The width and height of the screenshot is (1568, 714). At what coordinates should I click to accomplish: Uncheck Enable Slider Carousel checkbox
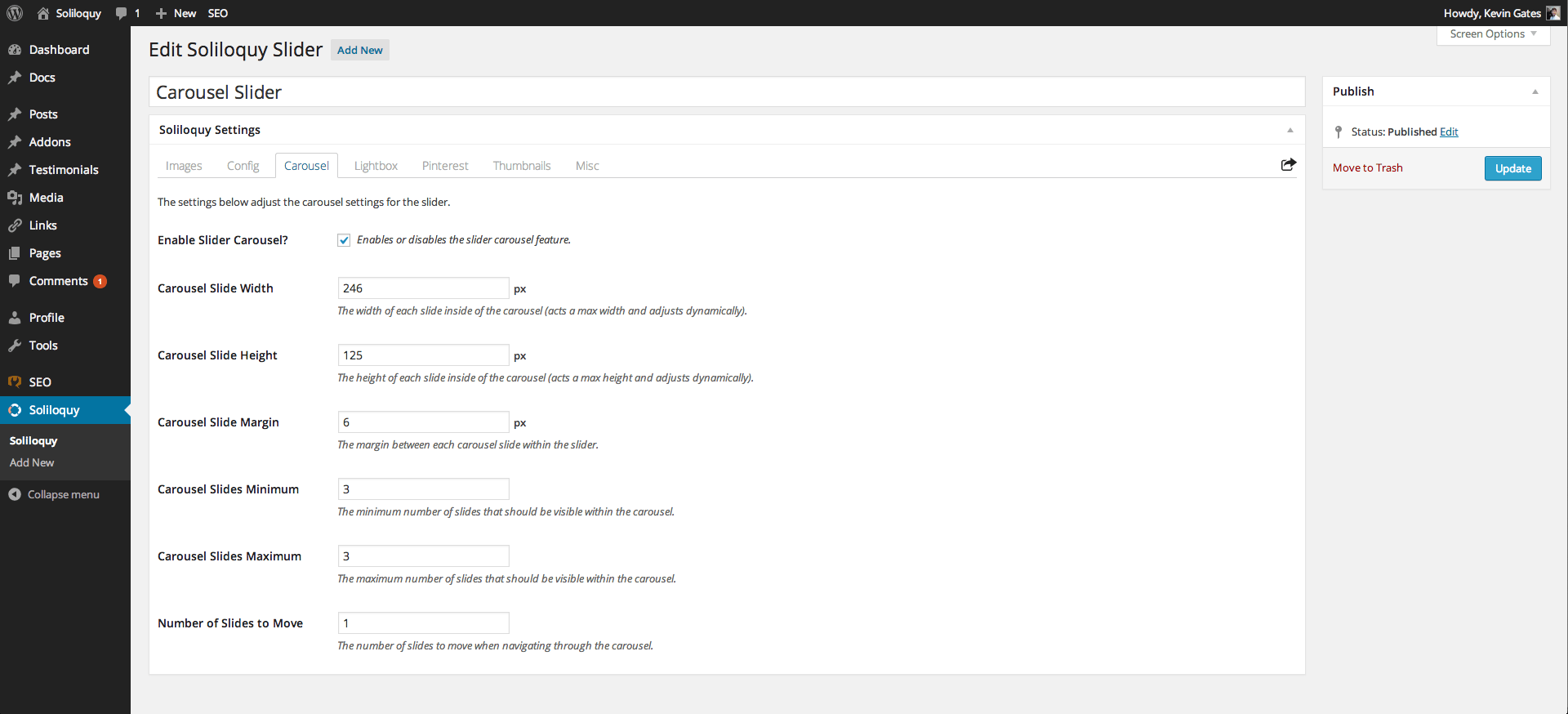[344, 240]
